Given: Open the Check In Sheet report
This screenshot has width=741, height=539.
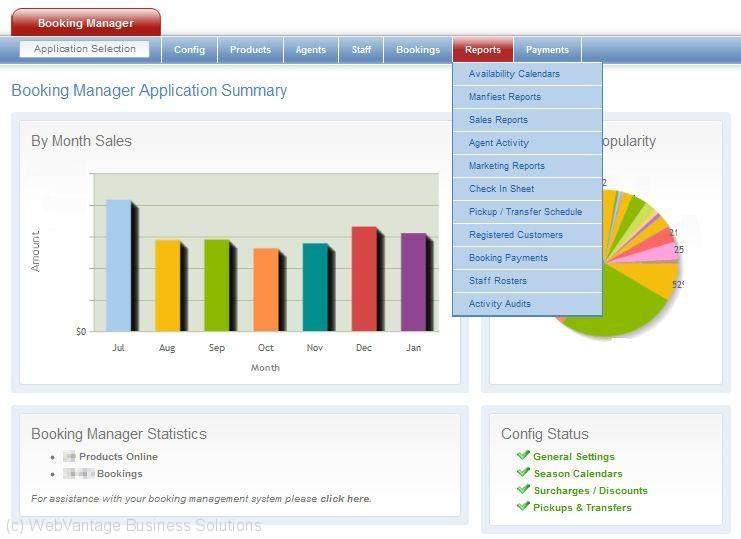Looking at the screenshot, I should coord(501,189).
